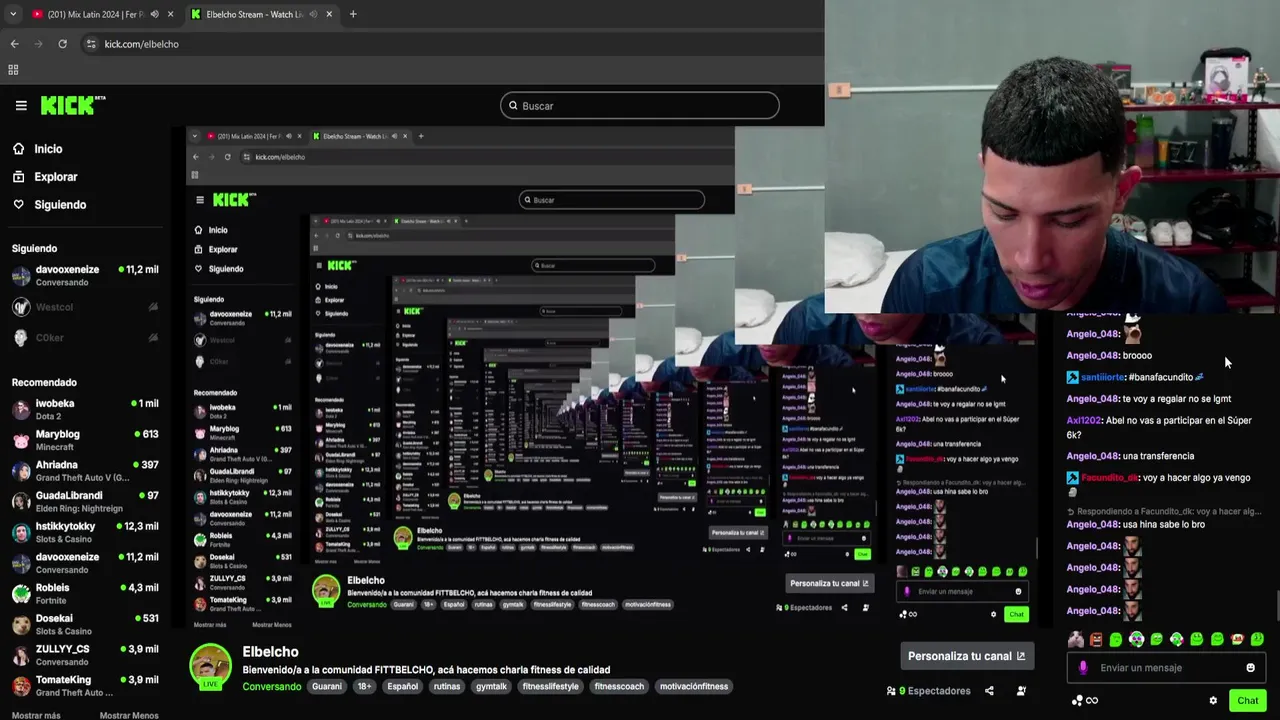This screenshot has height=720, width=1280.
Task: Click the Guarani tag
Action: pos(327,687)
